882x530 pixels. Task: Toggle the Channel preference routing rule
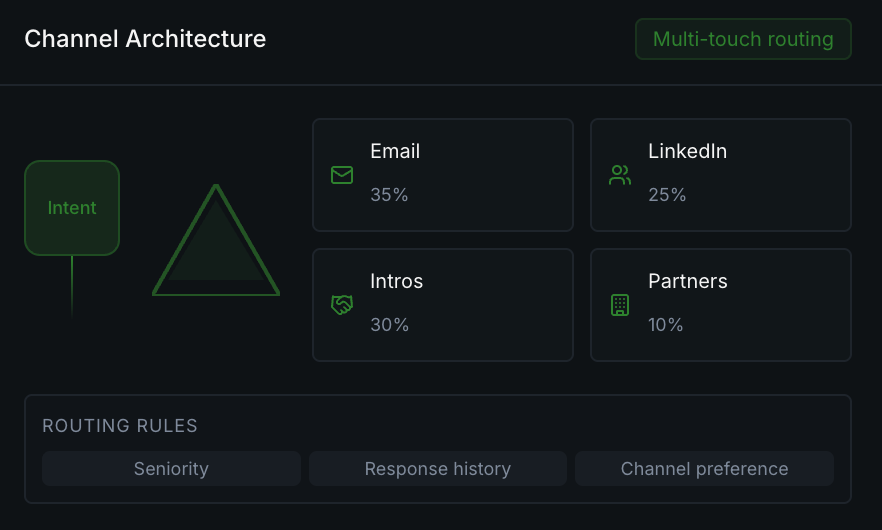(704, 468)
